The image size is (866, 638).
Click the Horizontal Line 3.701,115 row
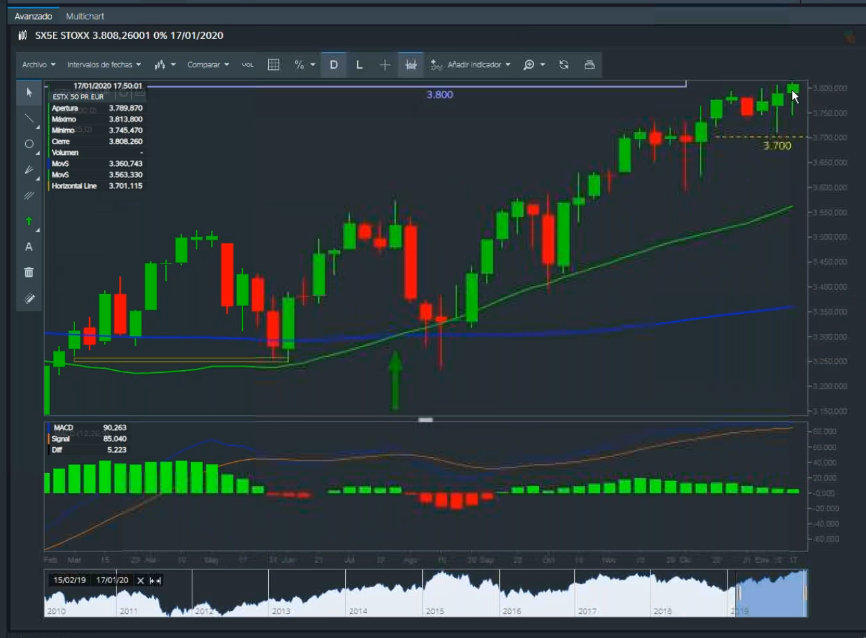97,186
